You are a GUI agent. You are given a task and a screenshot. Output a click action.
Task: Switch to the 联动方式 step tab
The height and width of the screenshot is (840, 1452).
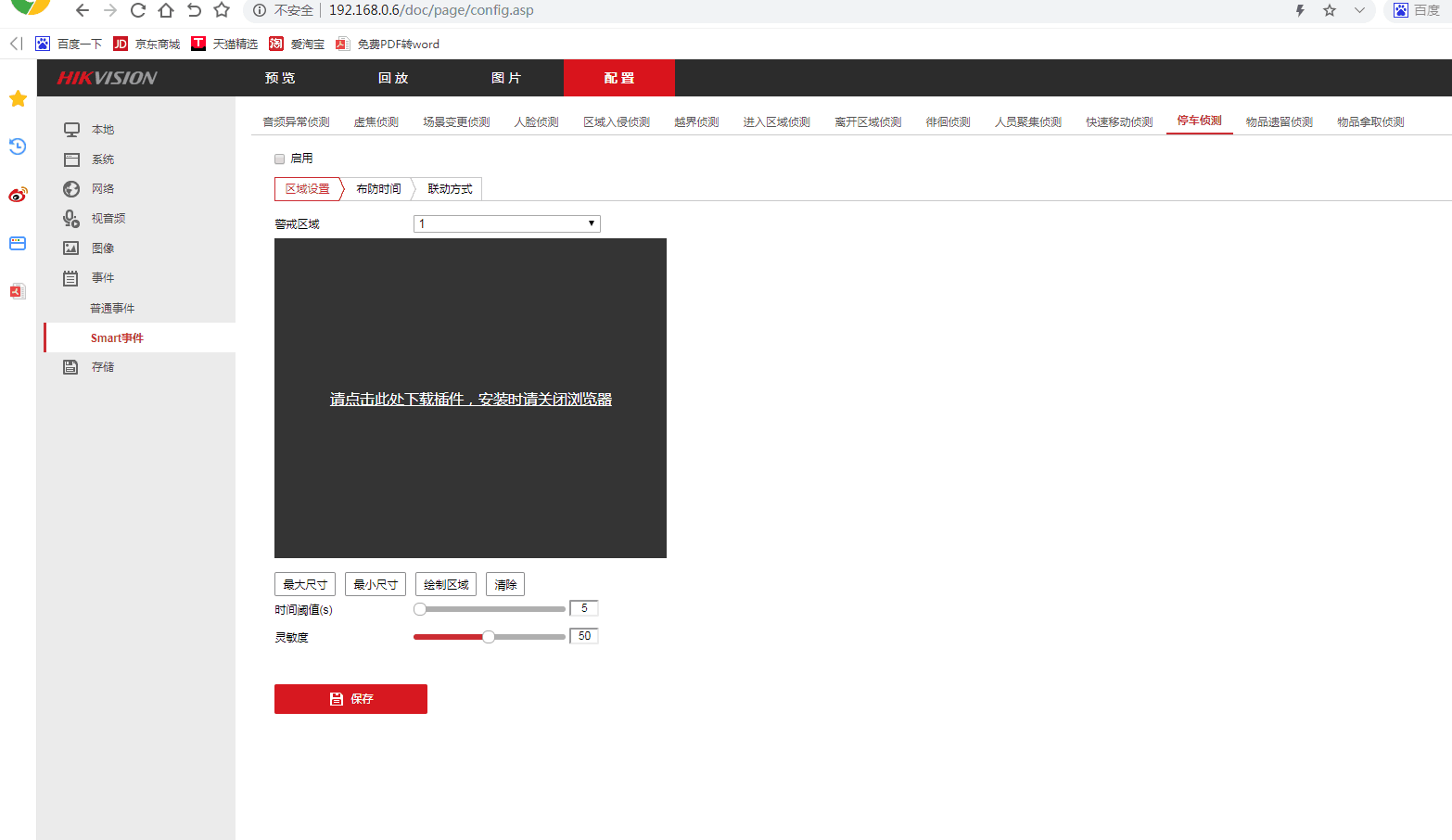coord(450,189)
